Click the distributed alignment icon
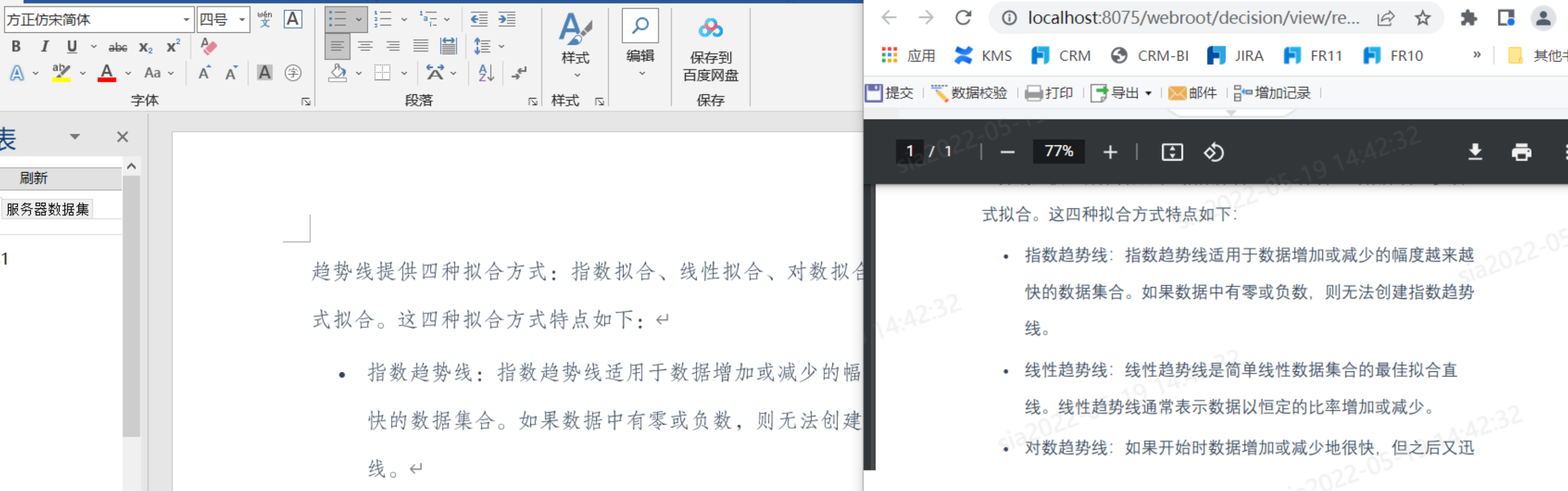This screenshot has width=1568, height=491. tap(449, 46)
